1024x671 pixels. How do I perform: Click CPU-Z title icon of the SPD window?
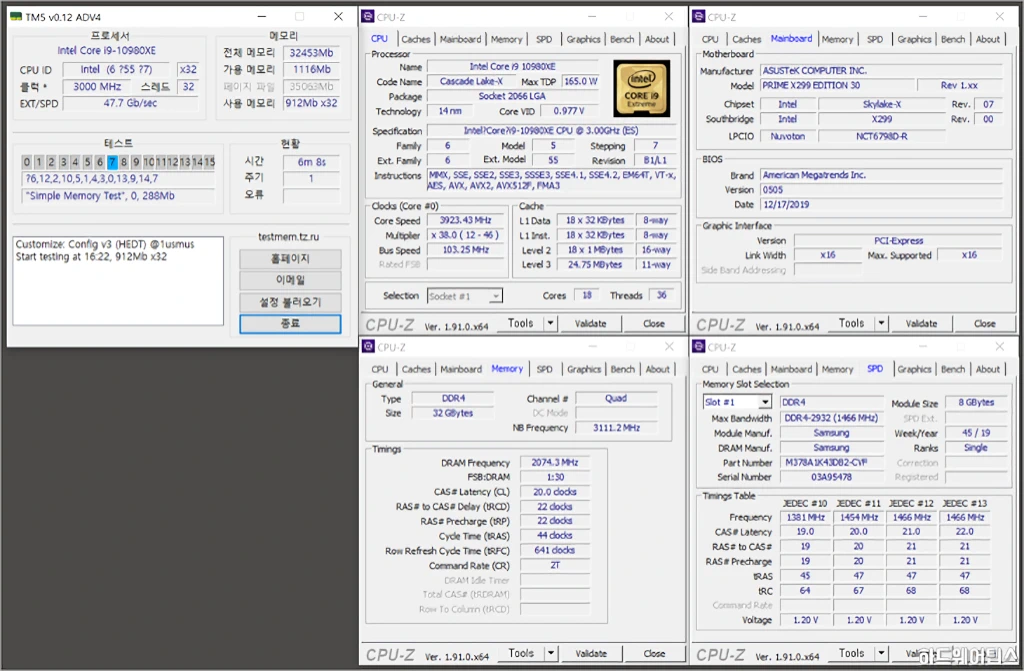(698, 347)
